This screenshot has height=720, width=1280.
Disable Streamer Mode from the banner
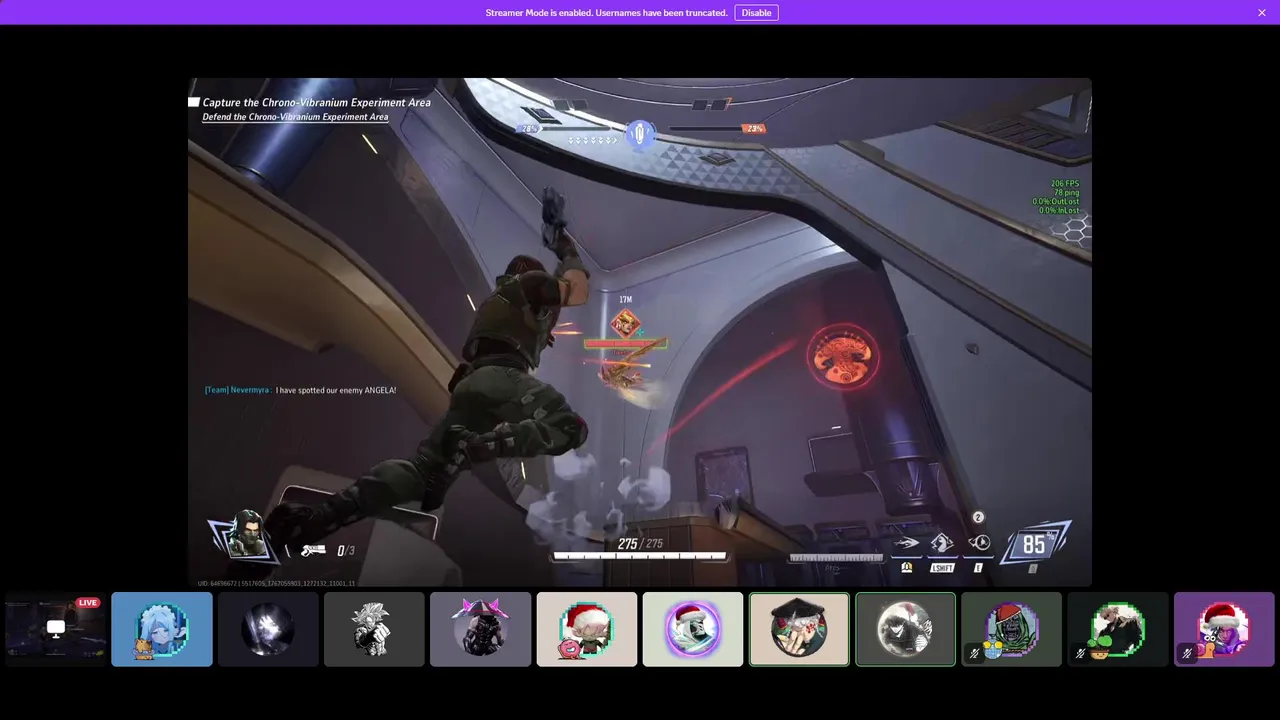click(756, 13)
